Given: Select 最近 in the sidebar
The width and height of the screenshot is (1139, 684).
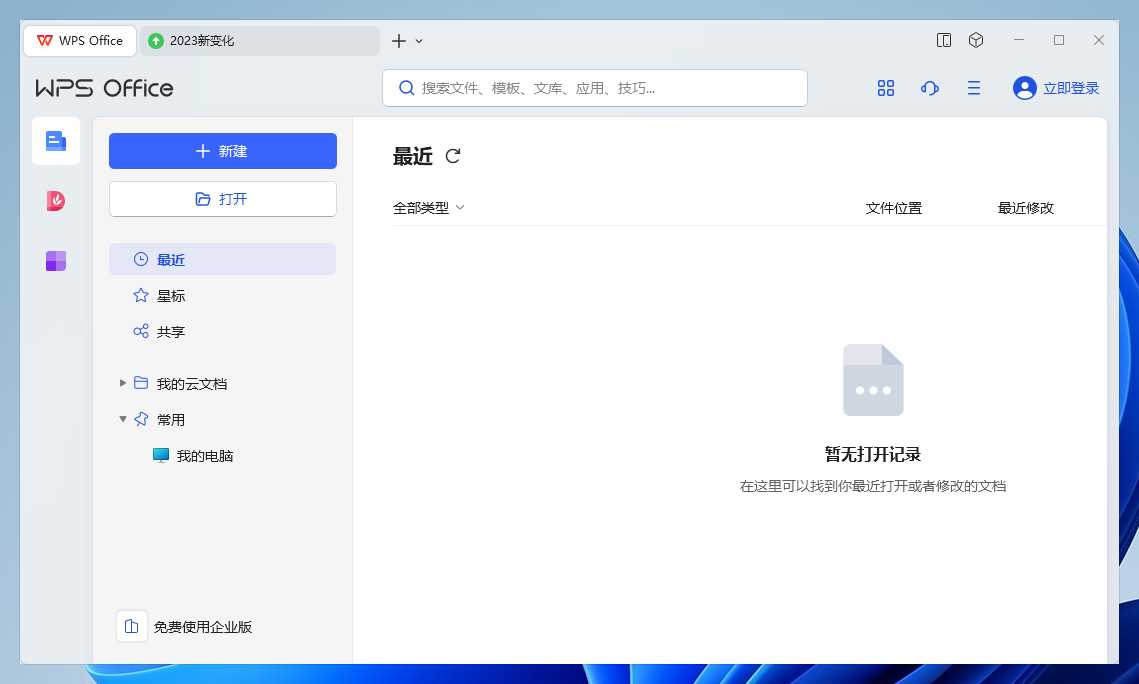Looking at the screenshot, I should [222, 259].
